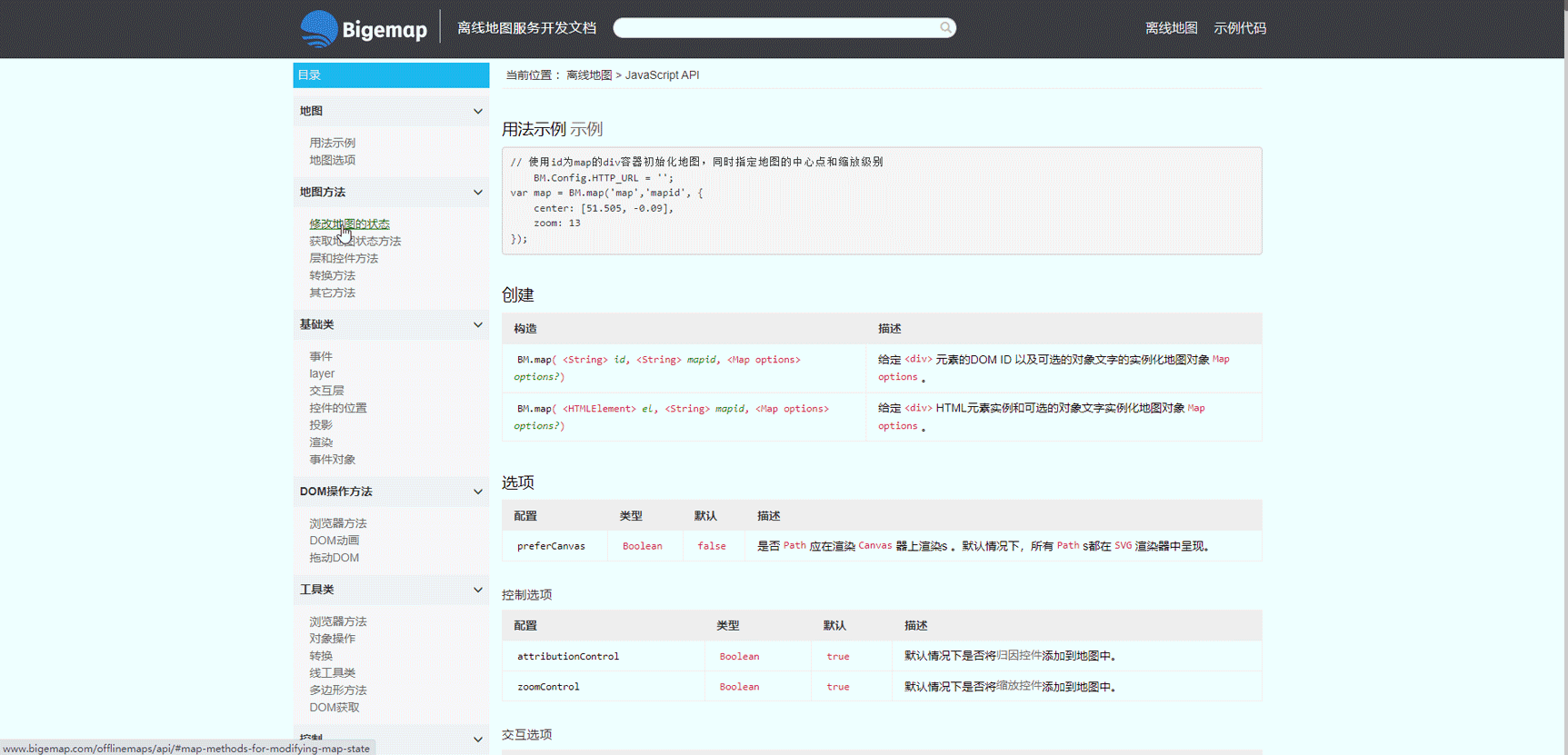
Task: Click the search magnifier icon
Action: pyautogui.click(x=945, y=28)
